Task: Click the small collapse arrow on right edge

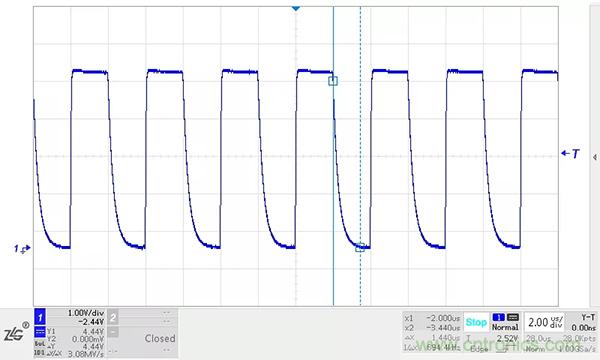Action: click(595, 157)
